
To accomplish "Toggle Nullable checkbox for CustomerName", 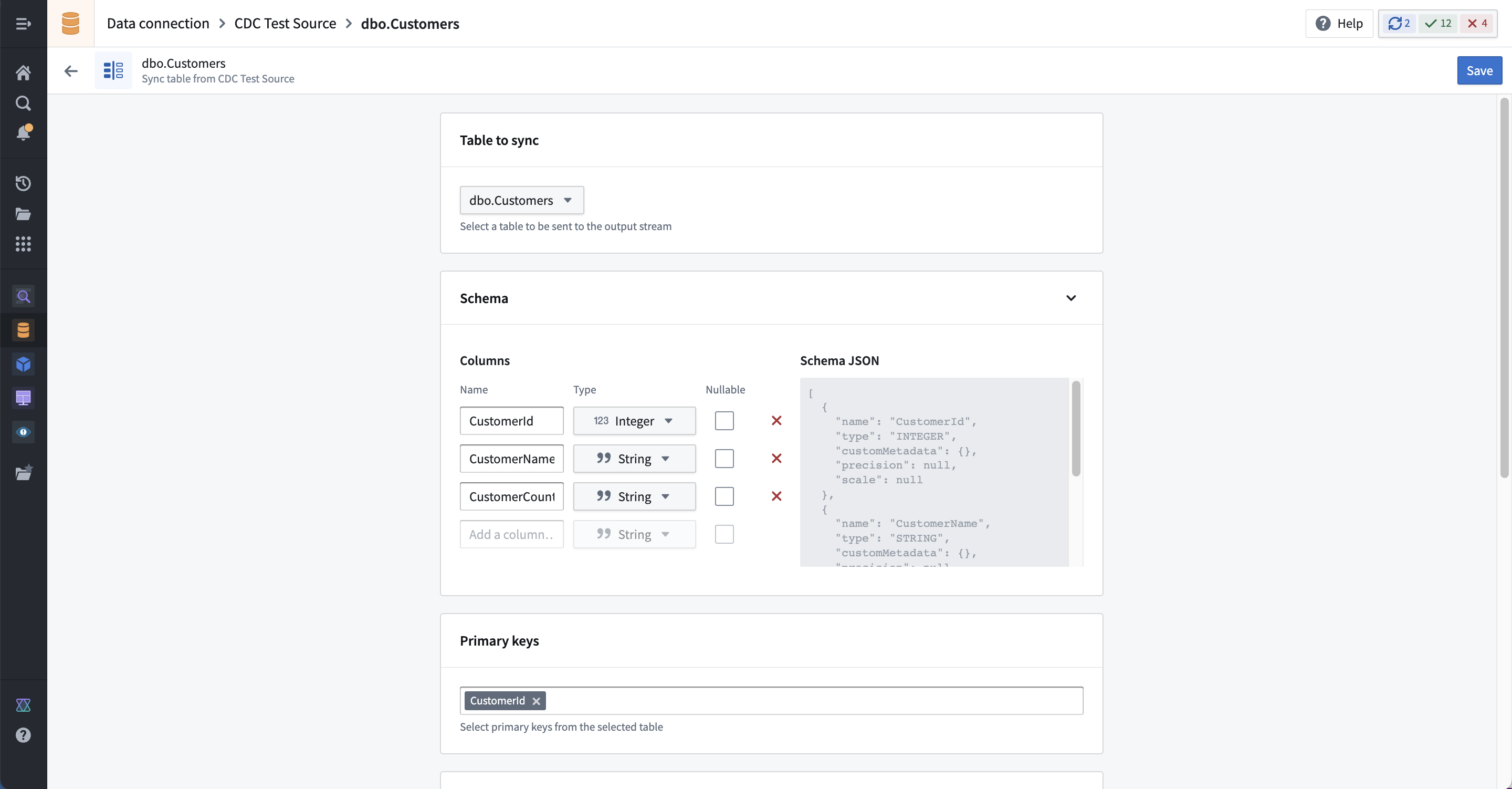I will [724, 458].
